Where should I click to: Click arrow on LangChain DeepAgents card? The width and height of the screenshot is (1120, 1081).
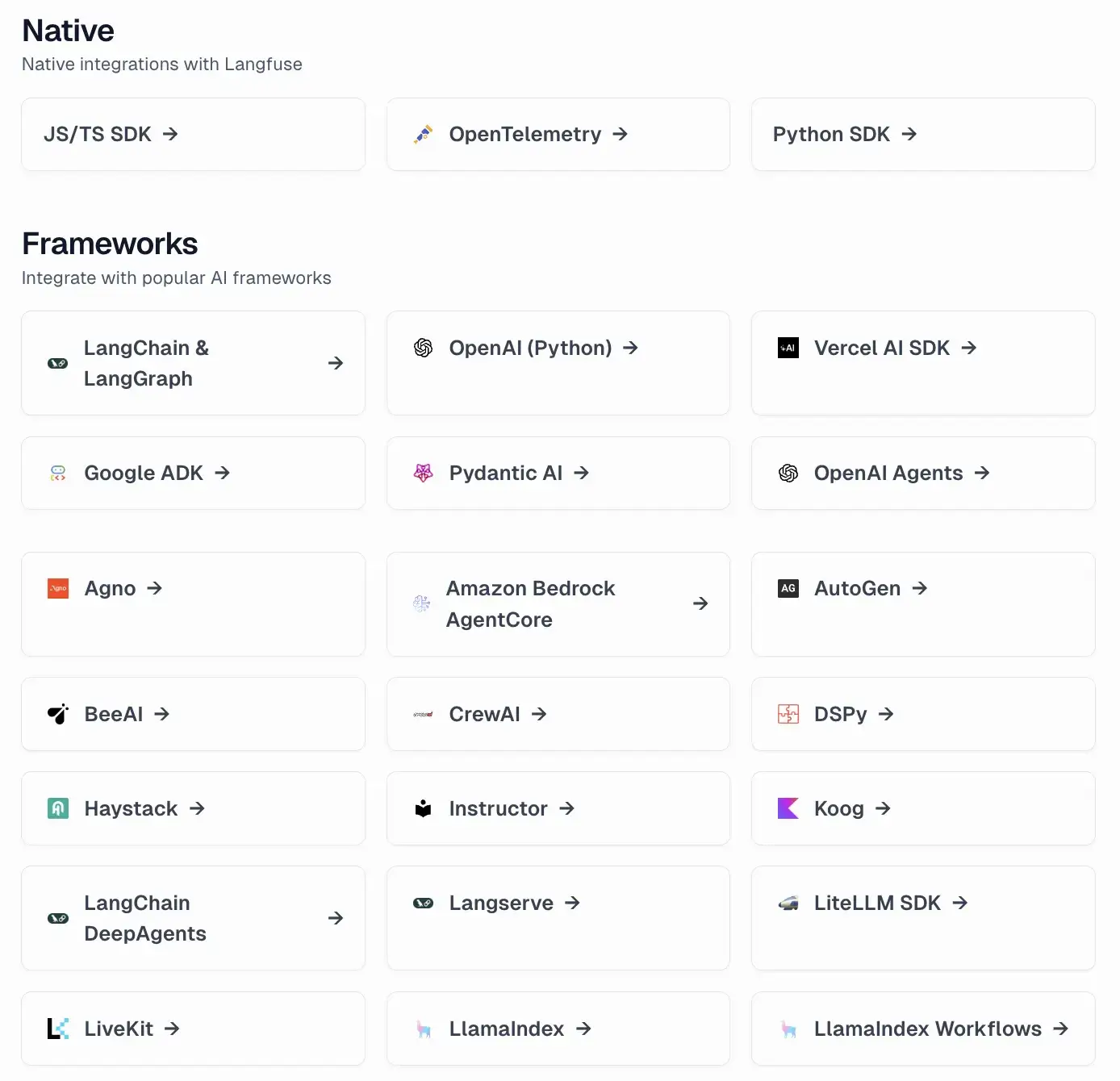click(336, 919)
